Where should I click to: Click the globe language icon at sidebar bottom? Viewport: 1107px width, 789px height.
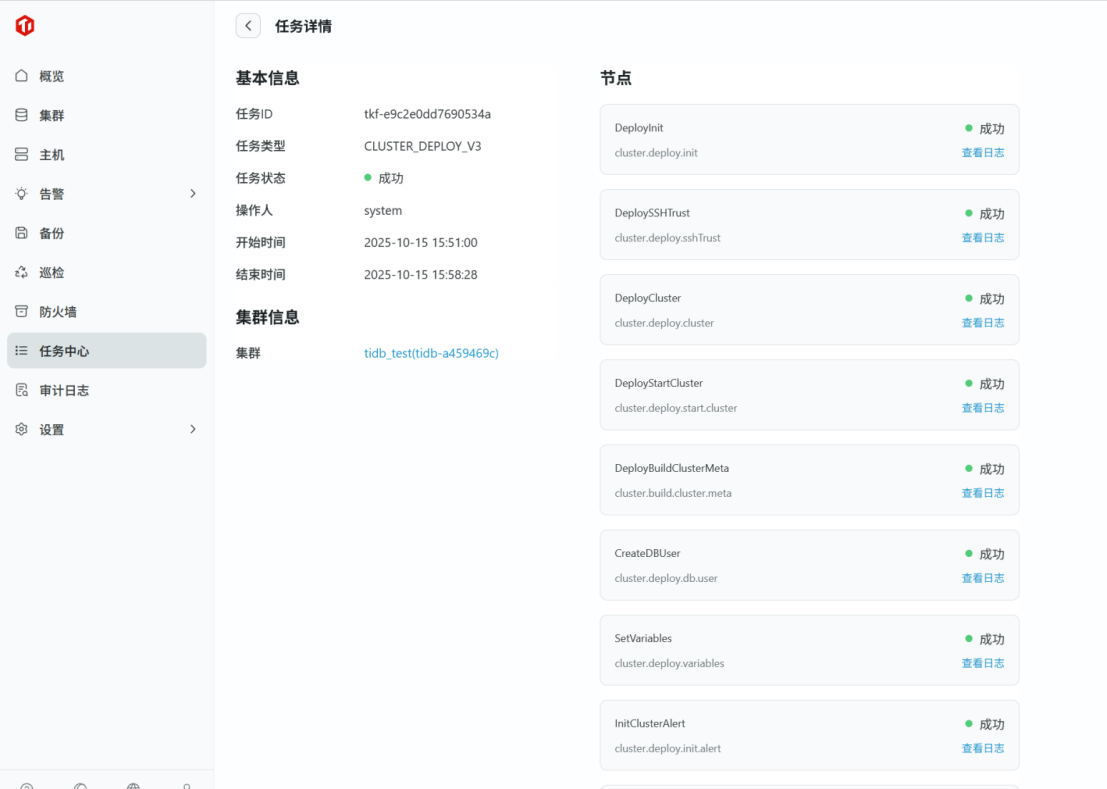pyautogui.click(x=133, y=785)
